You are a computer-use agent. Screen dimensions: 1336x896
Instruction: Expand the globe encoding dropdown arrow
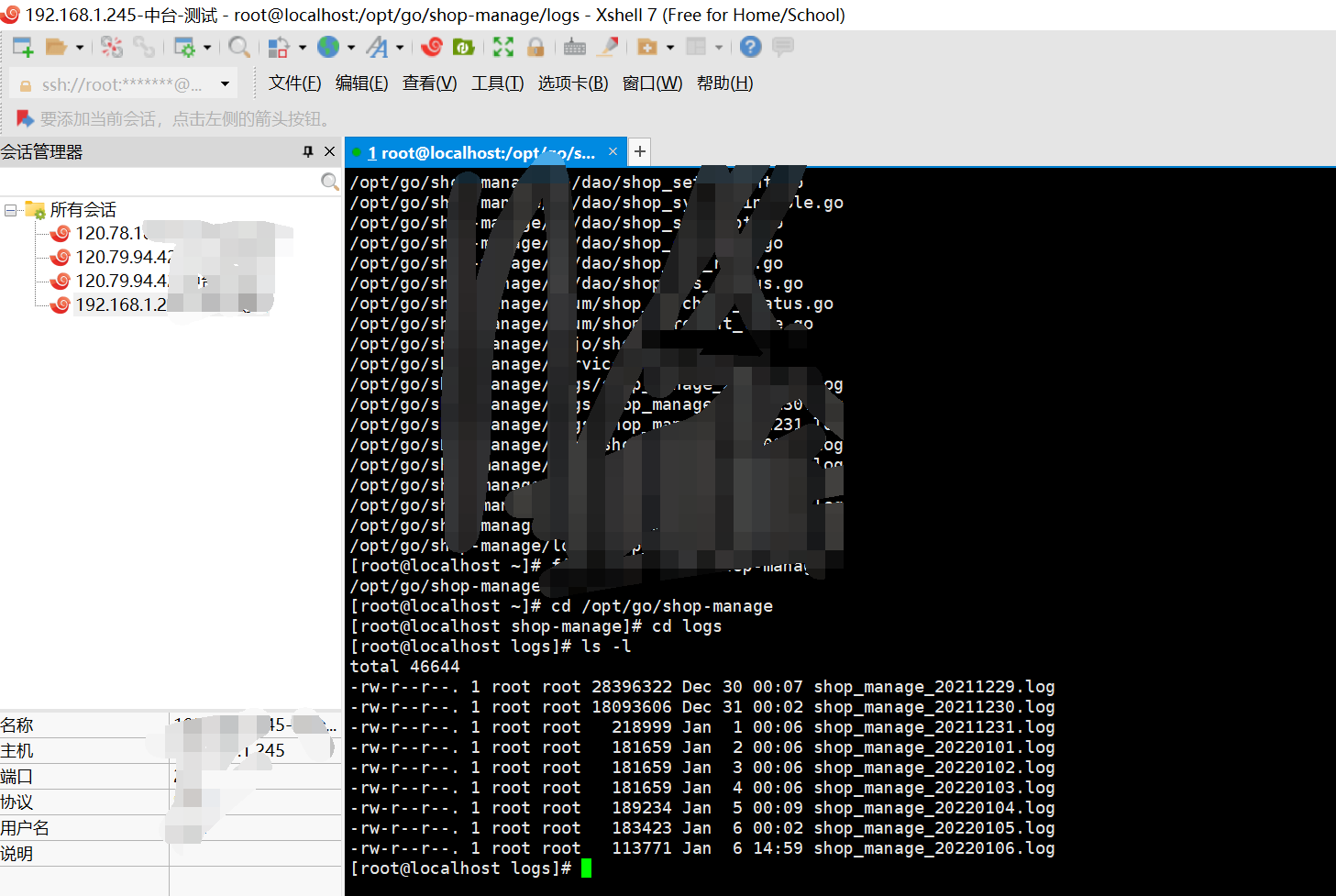pyautogui.click(x=351, y=48)
